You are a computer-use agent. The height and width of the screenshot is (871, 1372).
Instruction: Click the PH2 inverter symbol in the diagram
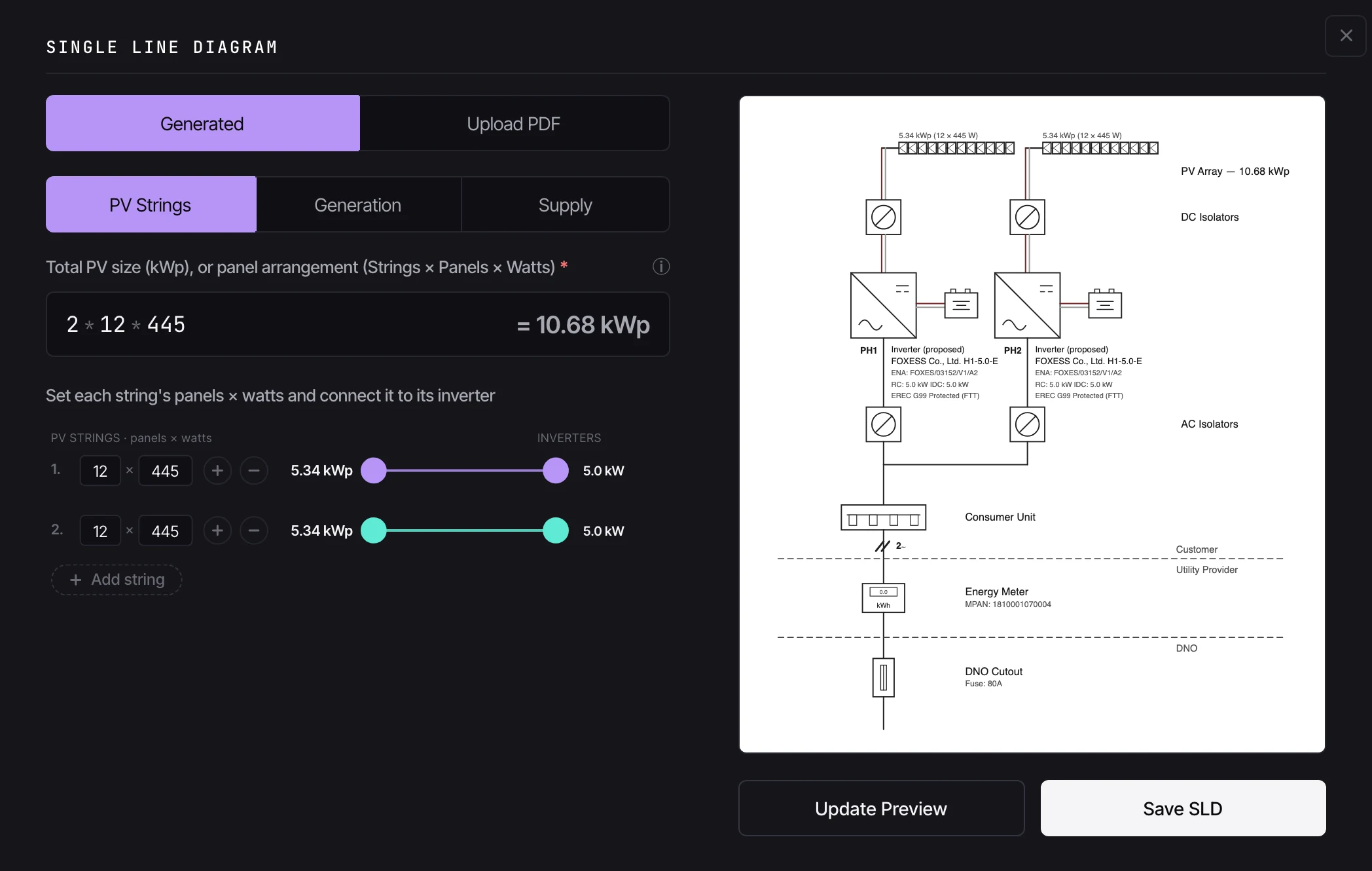tap(1027, 305)
